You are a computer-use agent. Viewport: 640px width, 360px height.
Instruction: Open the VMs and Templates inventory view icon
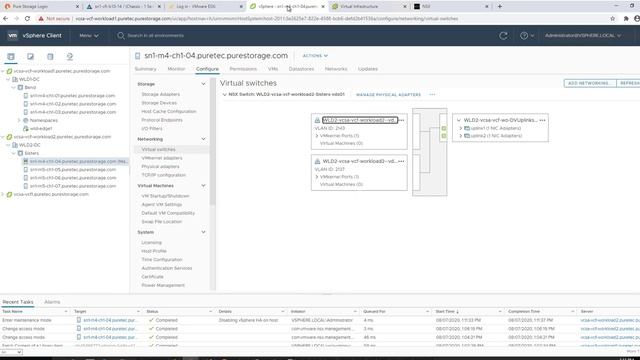(x=31, y=57)
